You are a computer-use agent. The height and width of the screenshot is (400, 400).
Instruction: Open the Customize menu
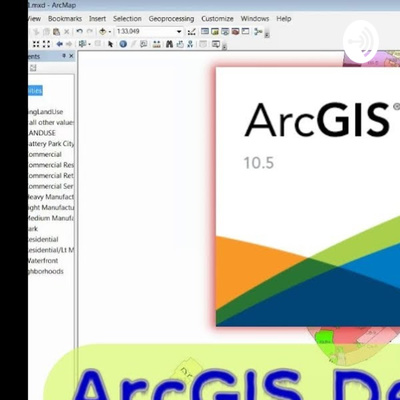(217, 19)
